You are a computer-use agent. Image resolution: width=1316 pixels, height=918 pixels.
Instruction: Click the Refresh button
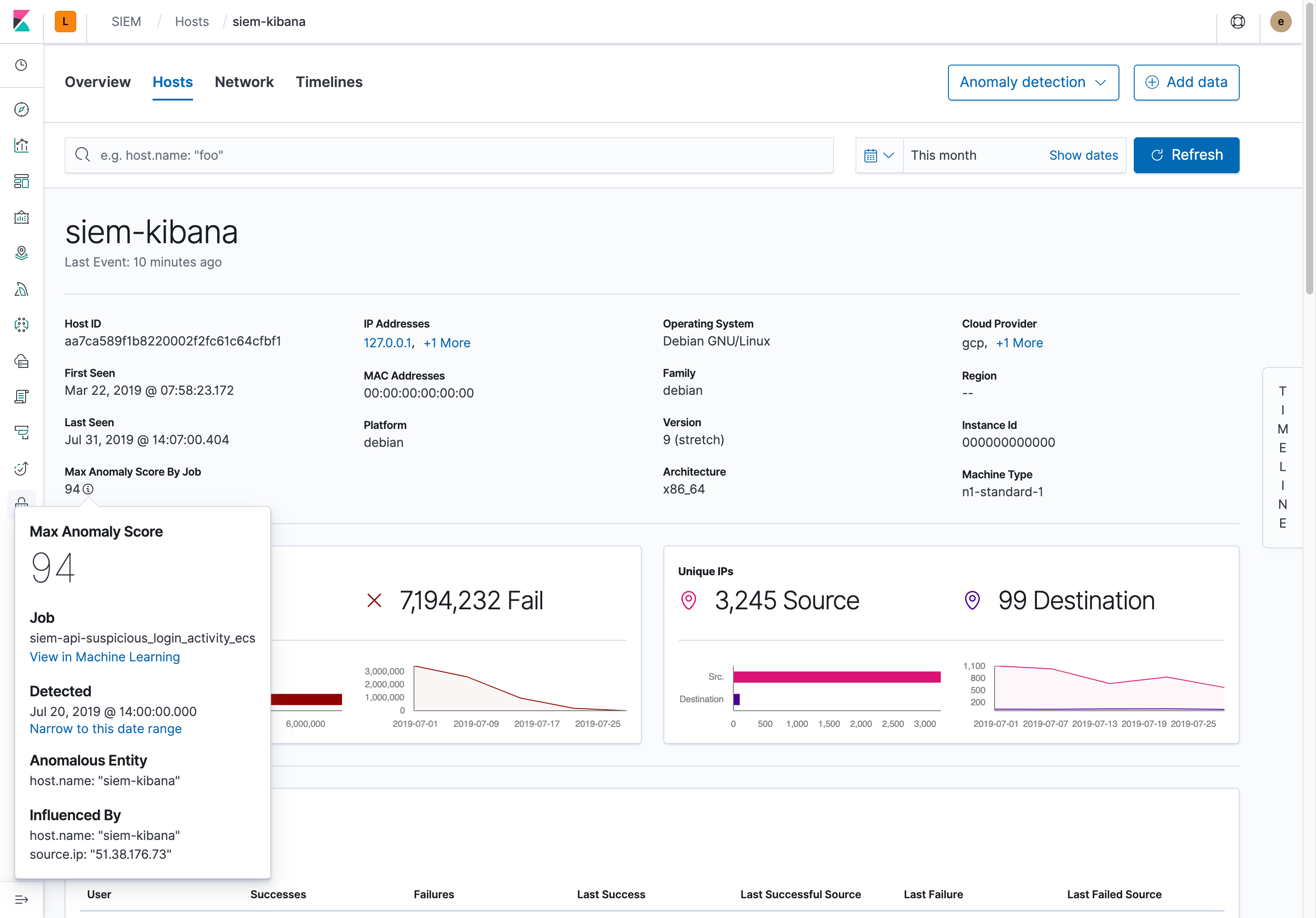click(x=1186, y=155)
